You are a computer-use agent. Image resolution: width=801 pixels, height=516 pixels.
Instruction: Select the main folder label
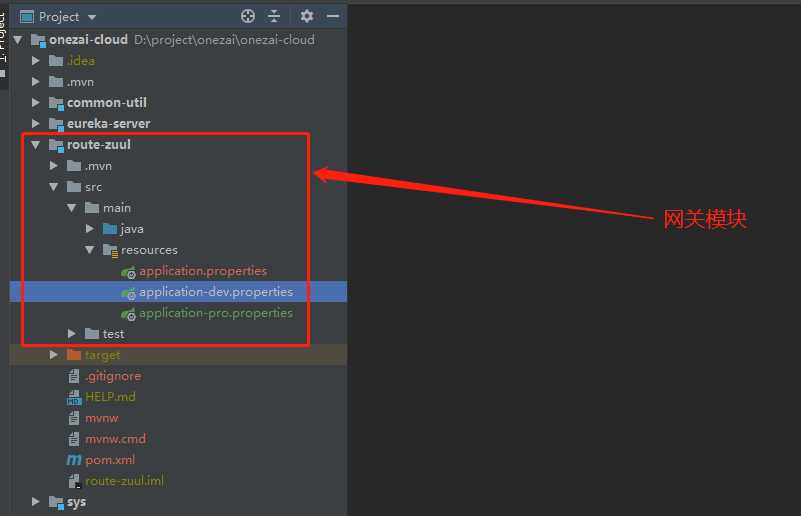(x=117, y=208)
